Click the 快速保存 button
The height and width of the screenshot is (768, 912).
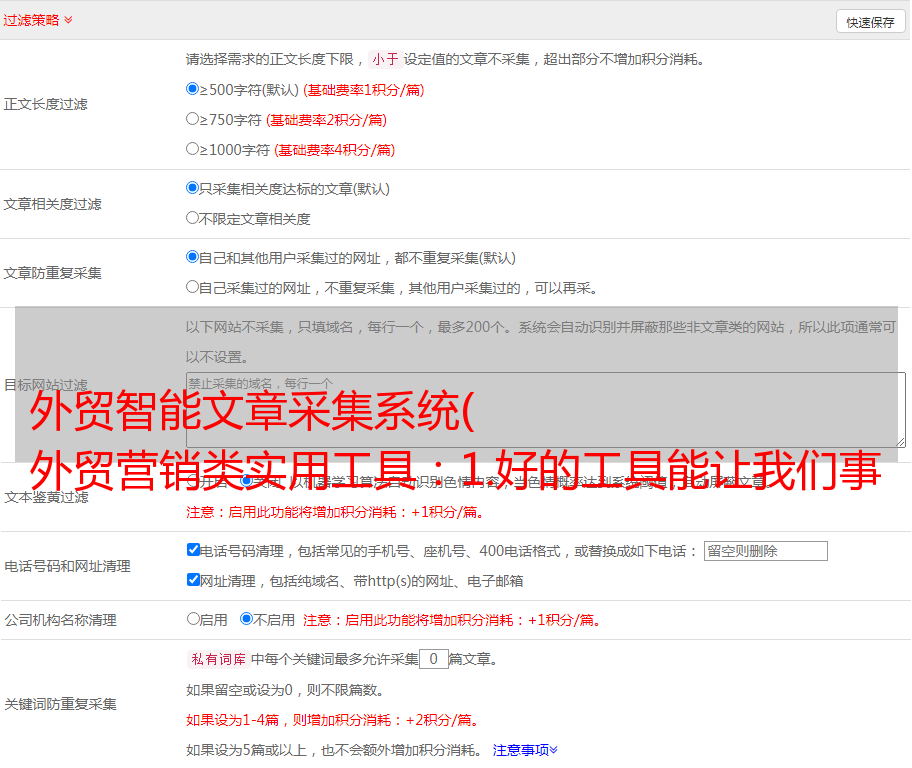(x=870, y=22)
